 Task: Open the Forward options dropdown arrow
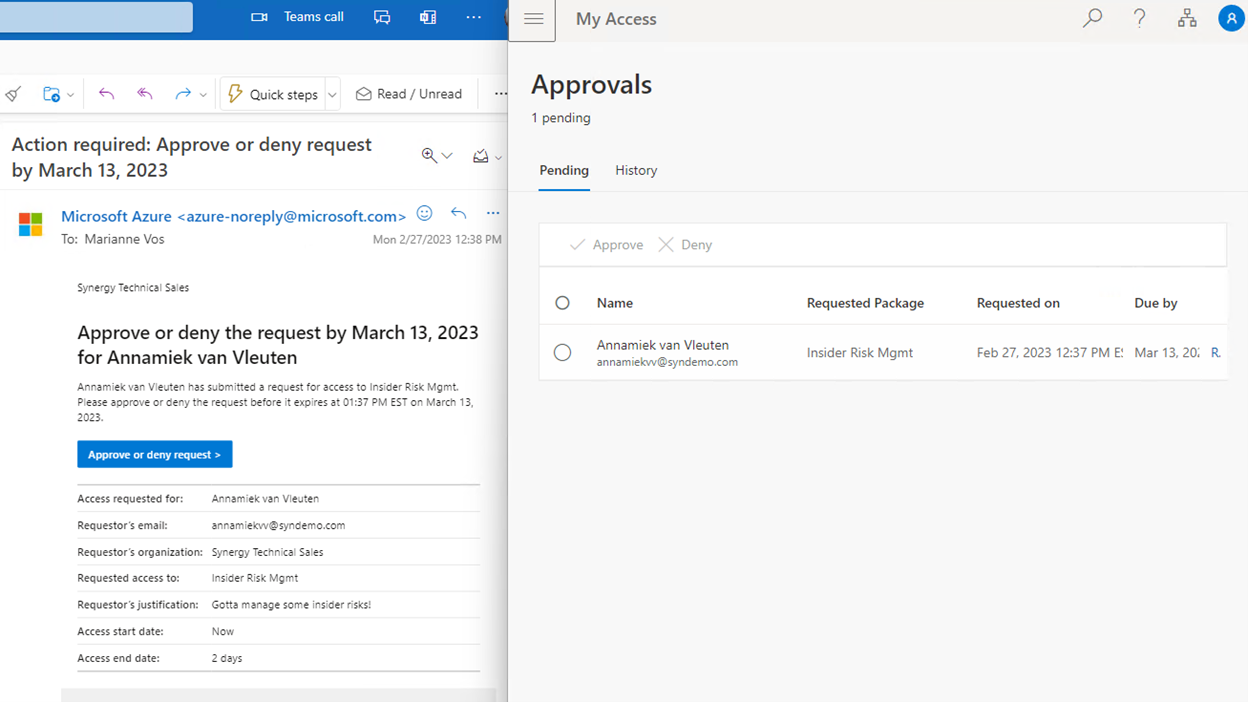tap(203, 95)
